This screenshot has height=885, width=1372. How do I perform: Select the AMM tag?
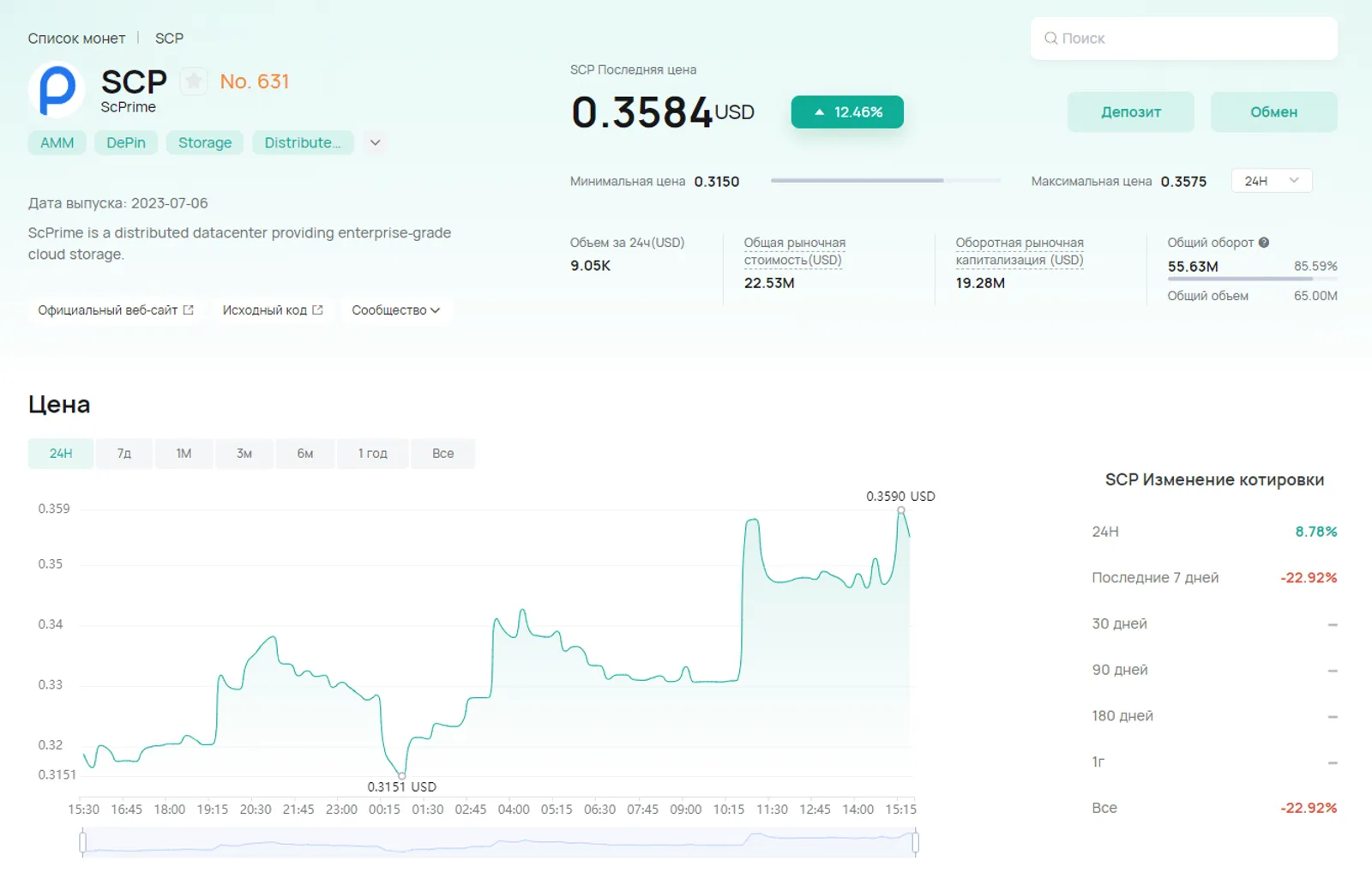pos(57,142)
